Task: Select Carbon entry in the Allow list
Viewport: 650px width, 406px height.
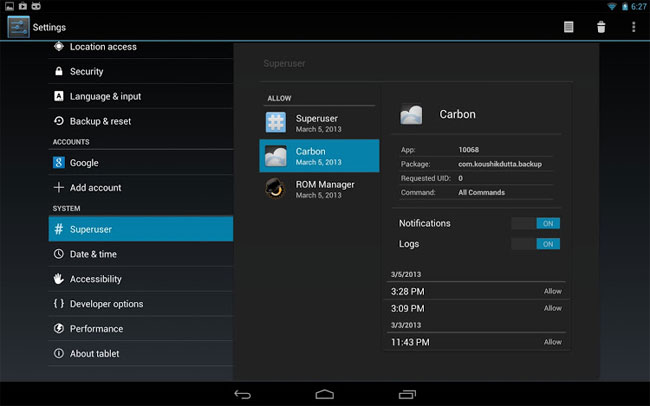Action: (x=319, y=156)
